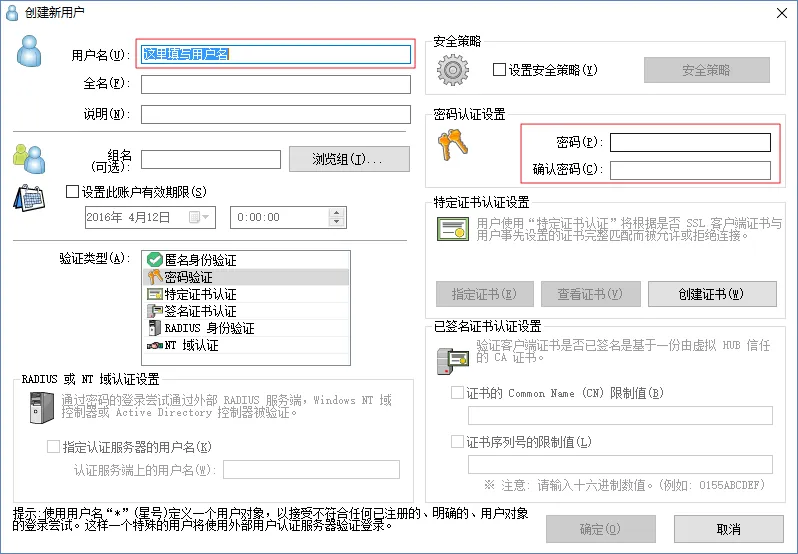Click the user avatar icon beside 用户名
This screenshot has height=554, width=798.
click(x=29, y=51)
